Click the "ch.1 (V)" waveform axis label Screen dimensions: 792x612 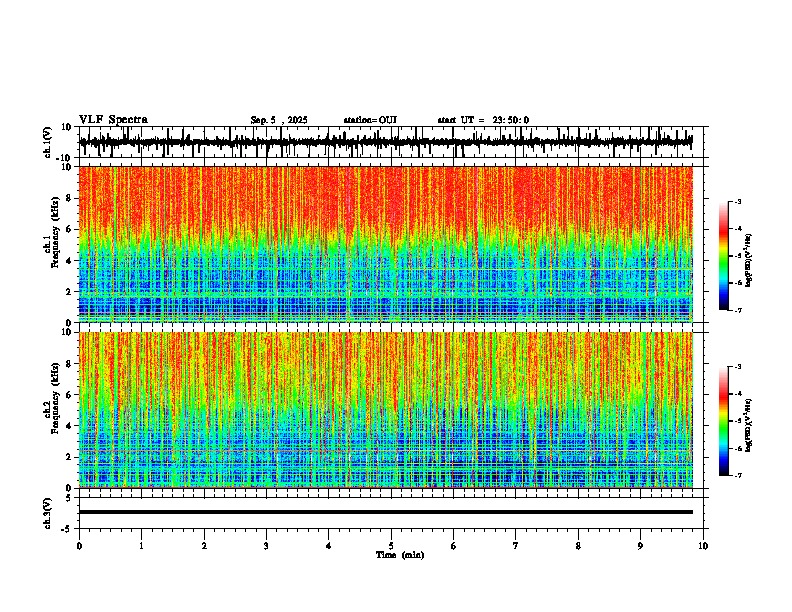[48, 142]
